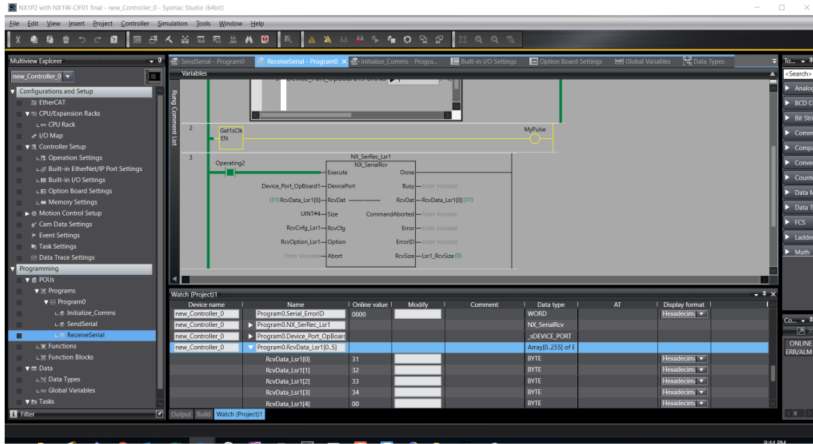Click horizontal scrollbar in variable box

(x=351, y=115)
